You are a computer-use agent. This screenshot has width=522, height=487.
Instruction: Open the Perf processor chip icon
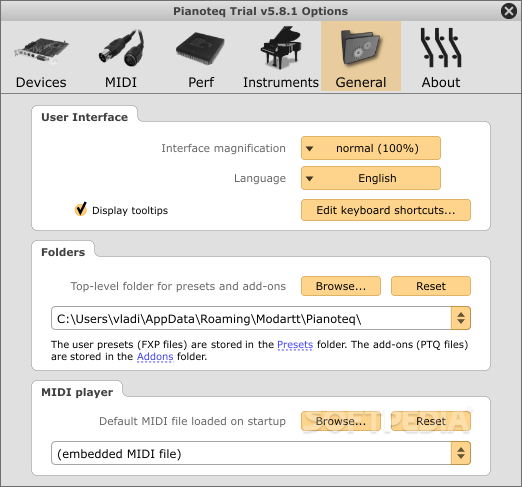tap(200, 48)
